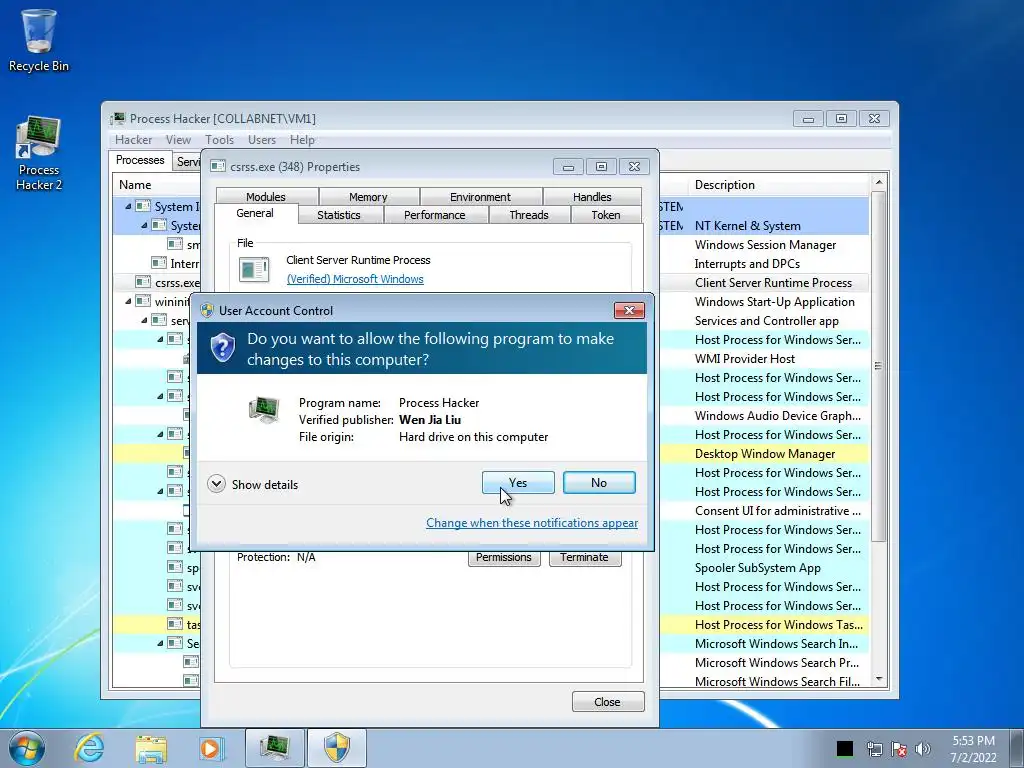Image resolution: width=1024 pixels, height=768 pixels.
Task: Open Recycle Bin desktop icon
Action: tap(39, 39)
